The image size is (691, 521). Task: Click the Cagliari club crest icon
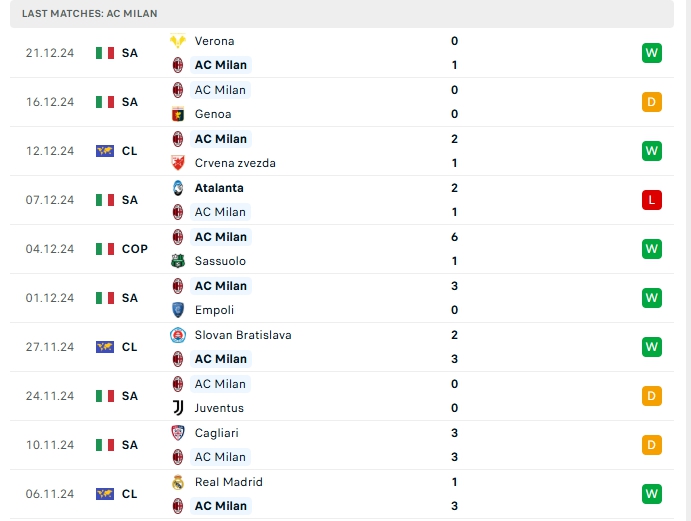click(x=178, y=433)
